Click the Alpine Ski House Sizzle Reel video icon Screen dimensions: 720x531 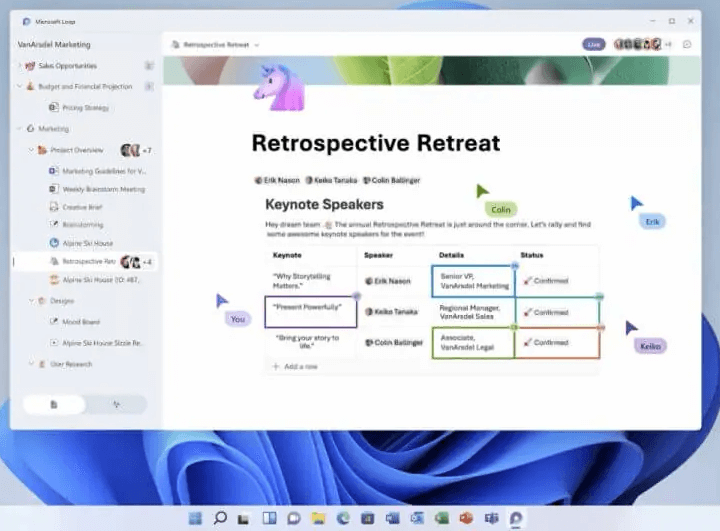point(54,343)
